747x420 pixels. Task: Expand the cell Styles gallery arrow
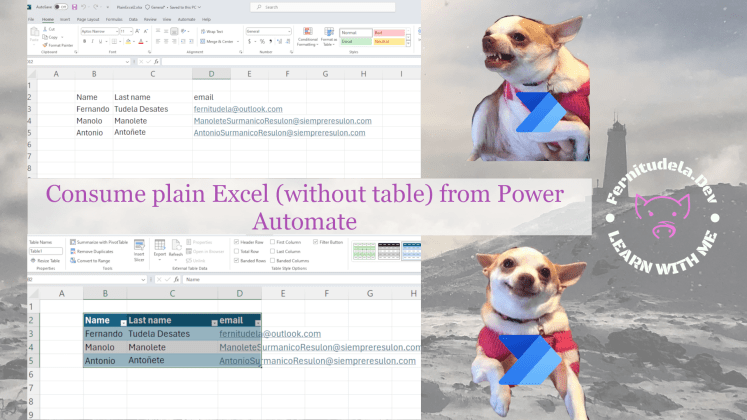[x=408, y=44]
